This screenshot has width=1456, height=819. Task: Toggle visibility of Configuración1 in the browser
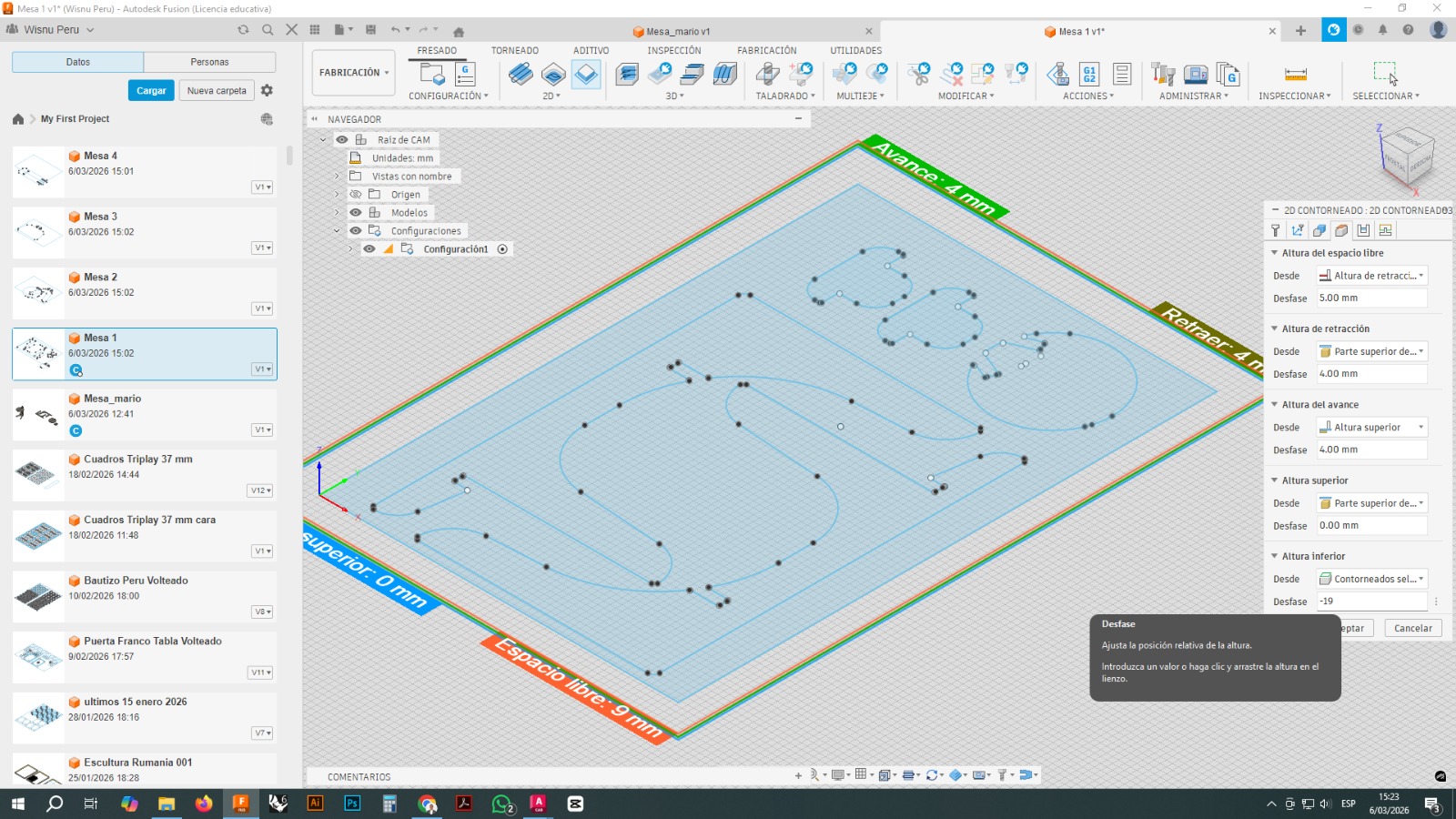pos(369,248)
